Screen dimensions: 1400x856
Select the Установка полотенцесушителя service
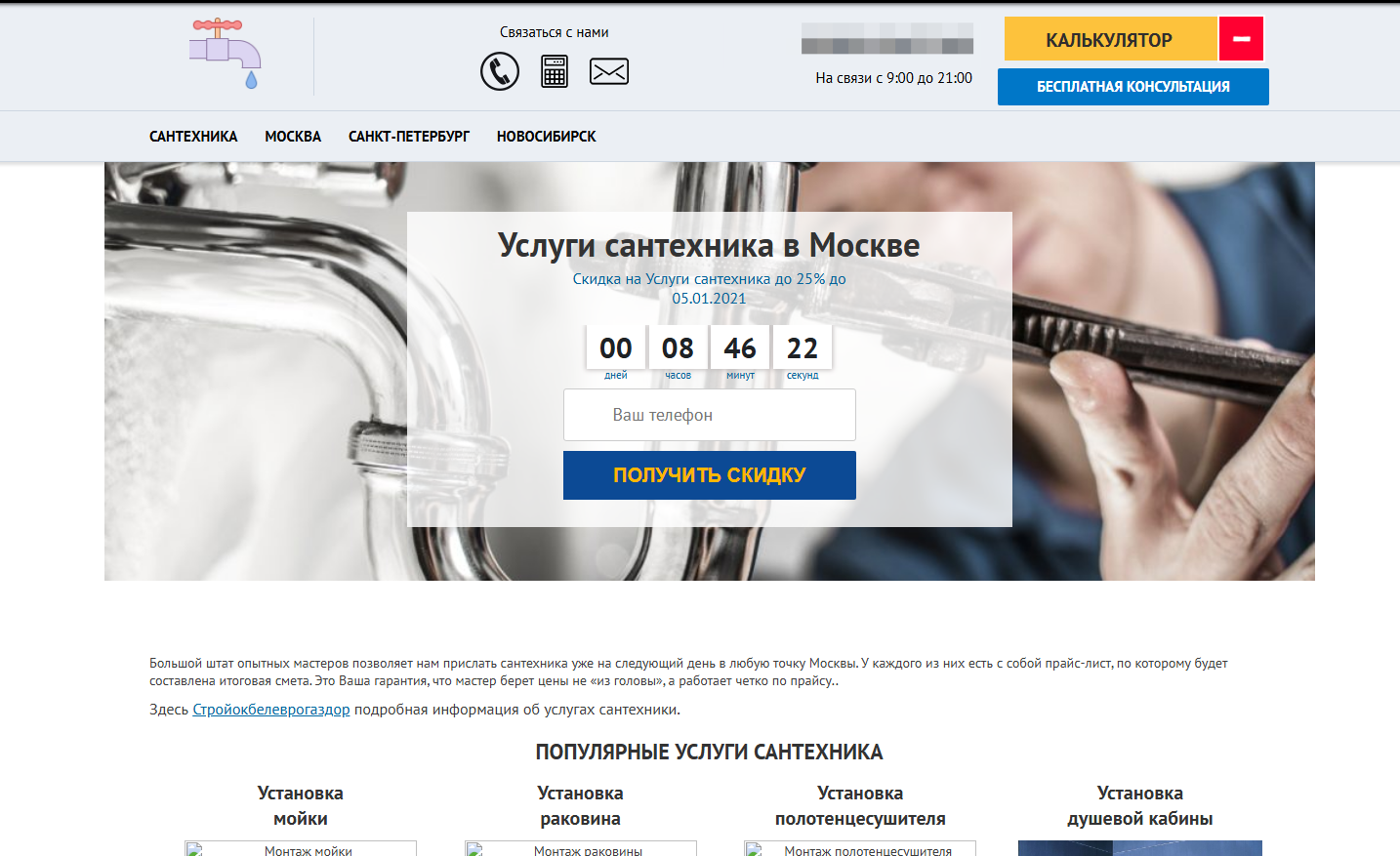[x=860, y=805]
